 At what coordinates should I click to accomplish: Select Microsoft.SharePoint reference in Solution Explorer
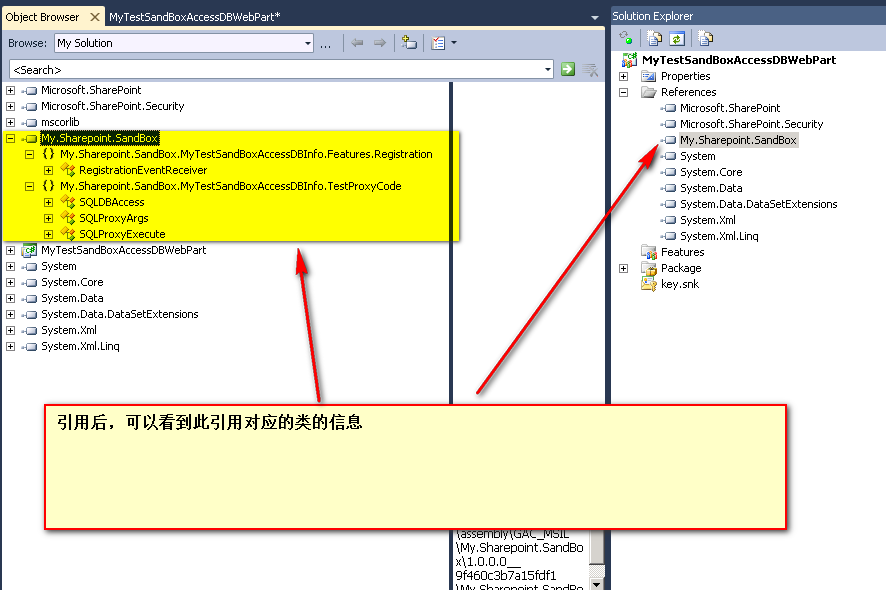[x=729, y=108]
